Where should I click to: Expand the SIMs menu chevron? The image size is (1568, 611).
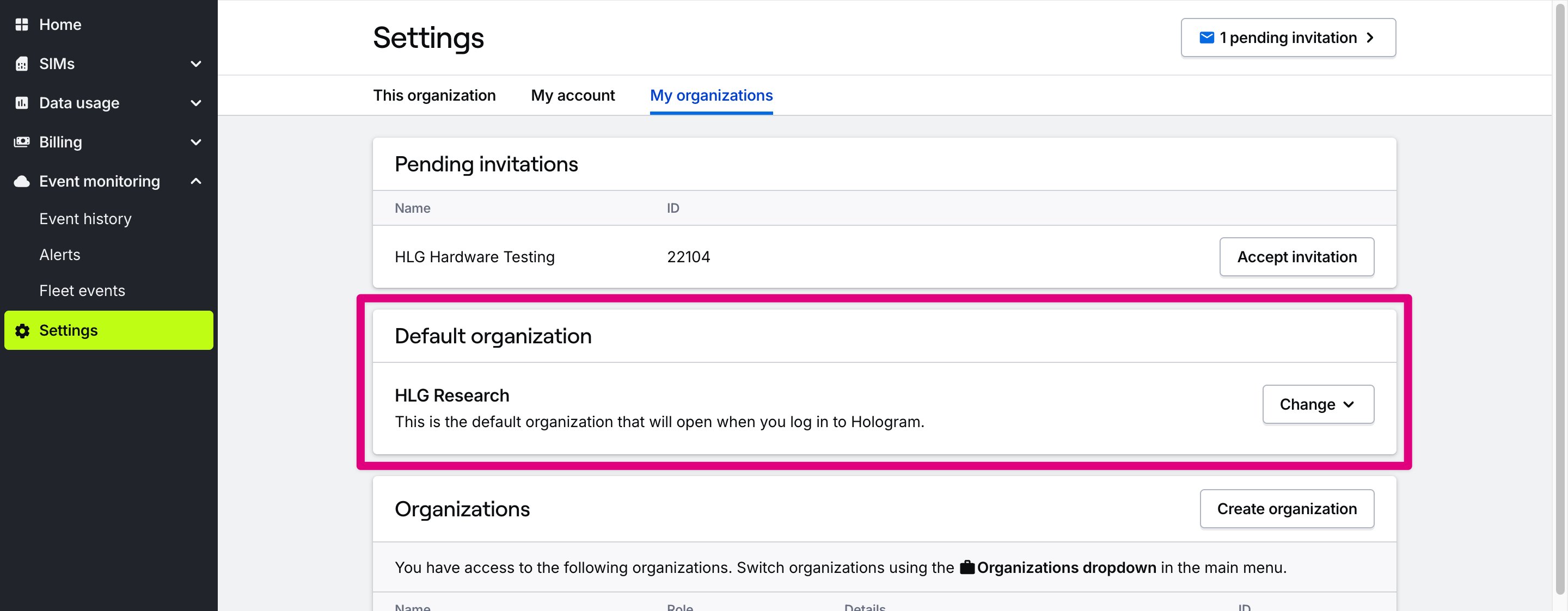tap(196, 64)
